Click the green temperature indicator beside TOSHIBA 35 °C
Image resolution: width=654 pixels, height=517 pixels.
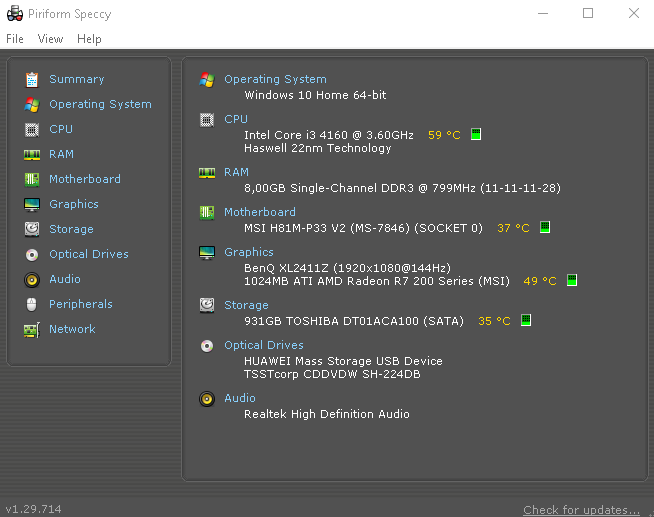tap(526, 320)
